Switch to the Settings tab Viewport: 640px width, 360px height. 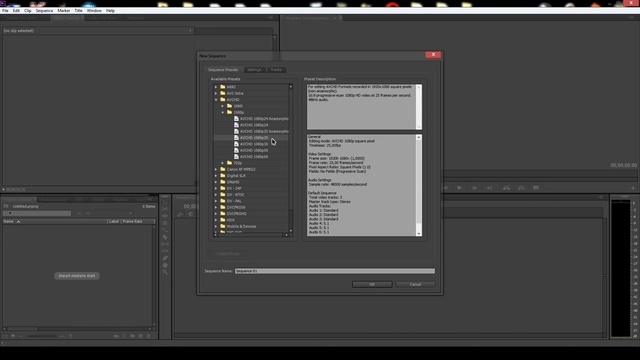click(254, 70)
